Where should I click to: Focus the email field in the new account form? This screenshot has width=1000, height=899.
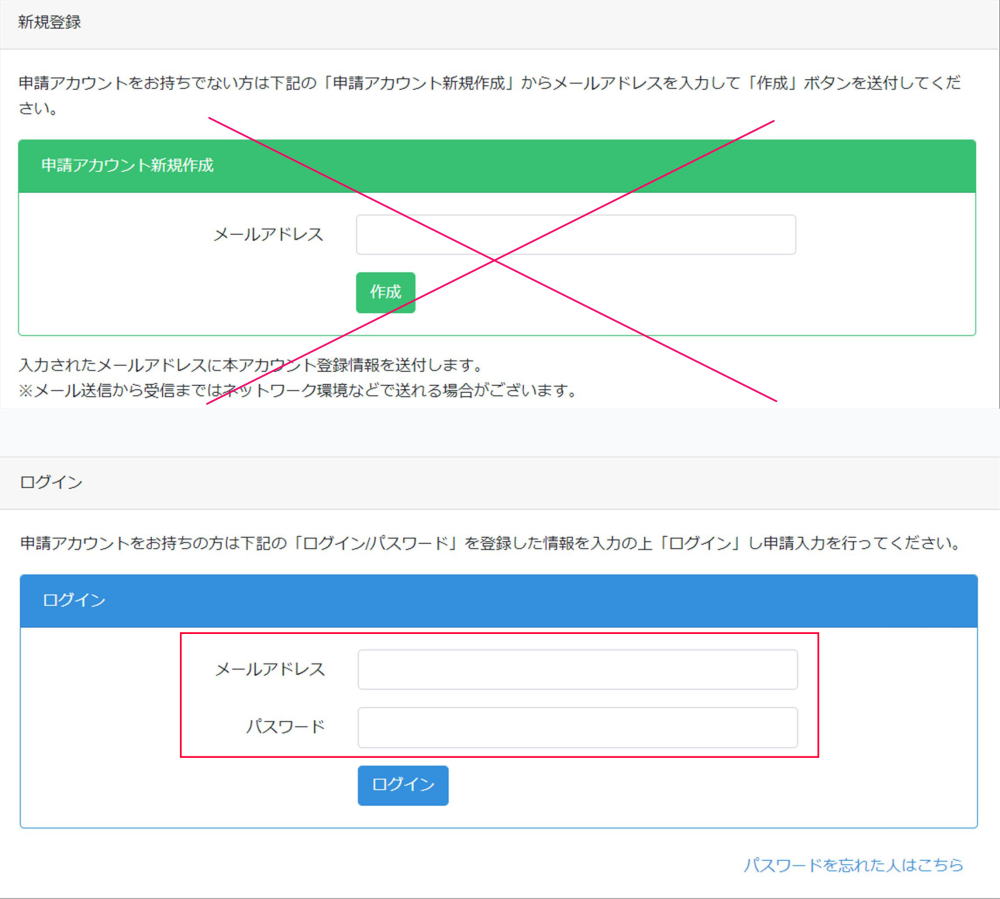(x=575, y=235)
